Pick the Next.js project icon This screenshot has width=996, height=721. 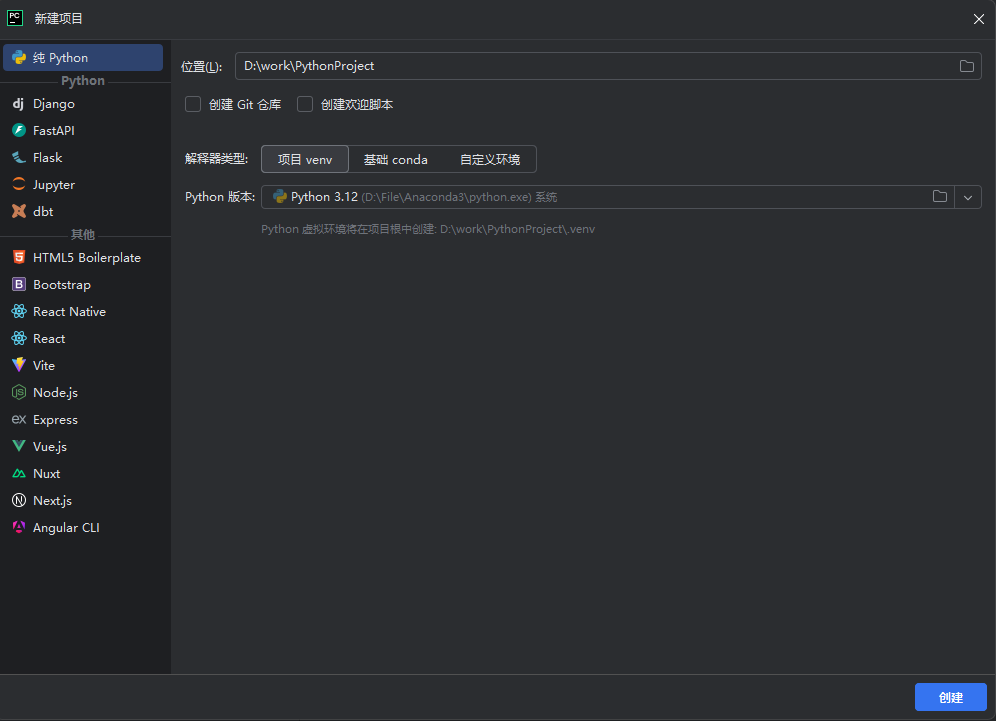tap(19, 501)
